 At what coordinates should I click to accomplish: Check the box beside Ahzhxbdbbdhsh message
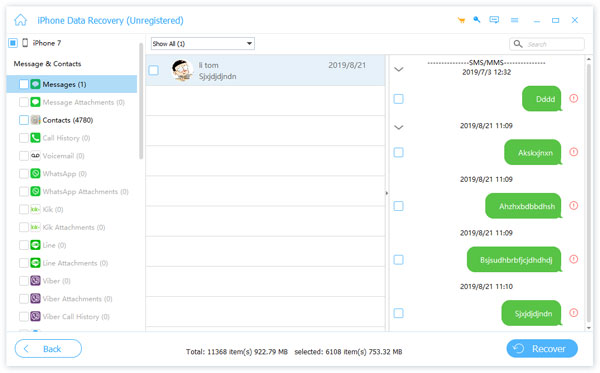[398, 206]
